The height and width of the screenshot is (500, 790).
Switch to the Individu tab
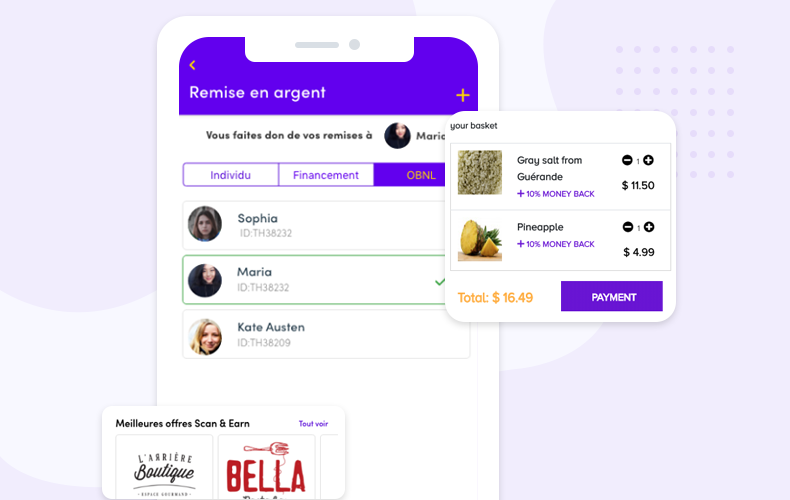[x=230, y=175]
